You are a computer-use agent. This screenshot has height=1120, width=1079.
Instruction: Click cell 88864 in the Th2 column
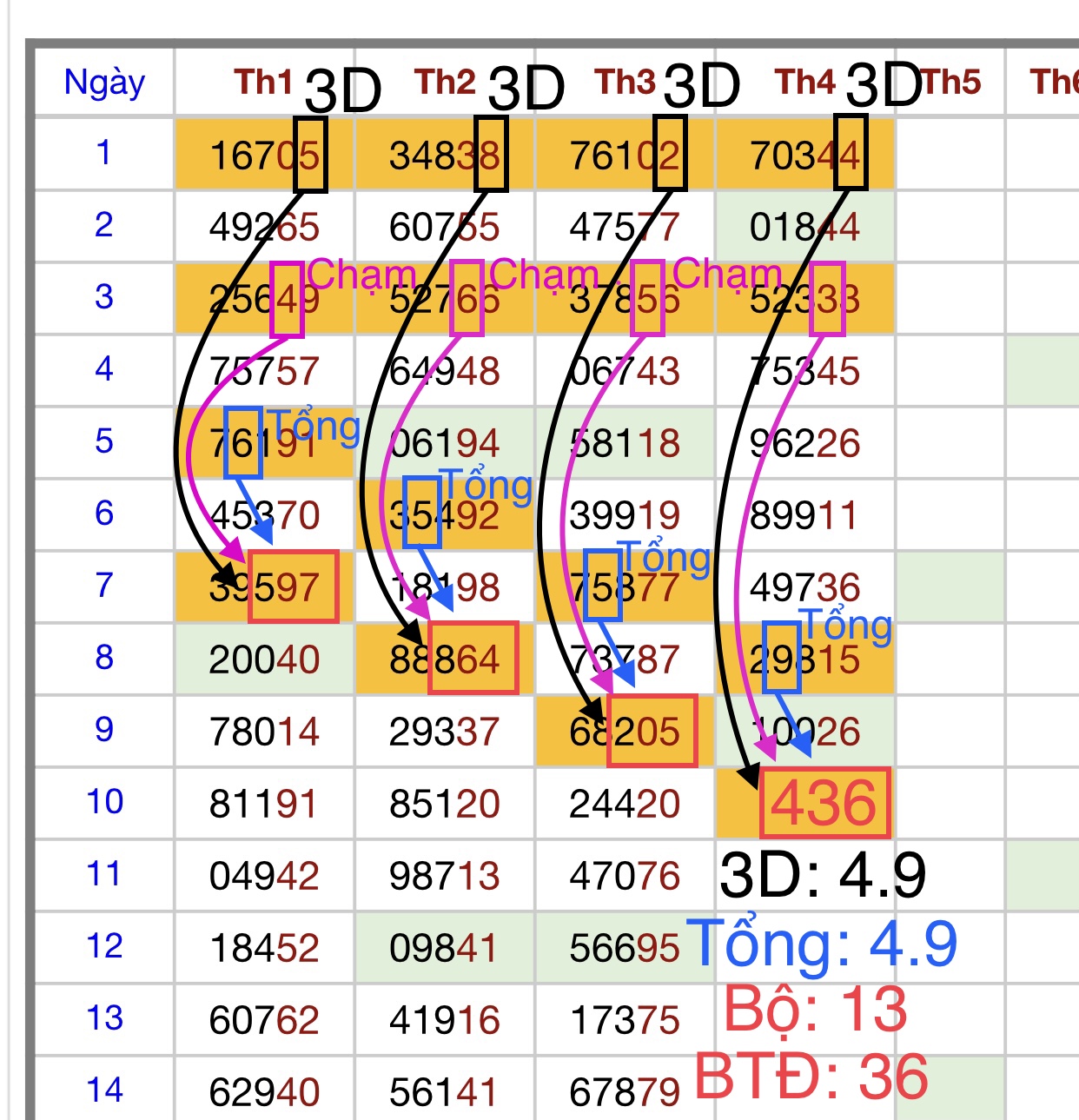click(445, 659)
